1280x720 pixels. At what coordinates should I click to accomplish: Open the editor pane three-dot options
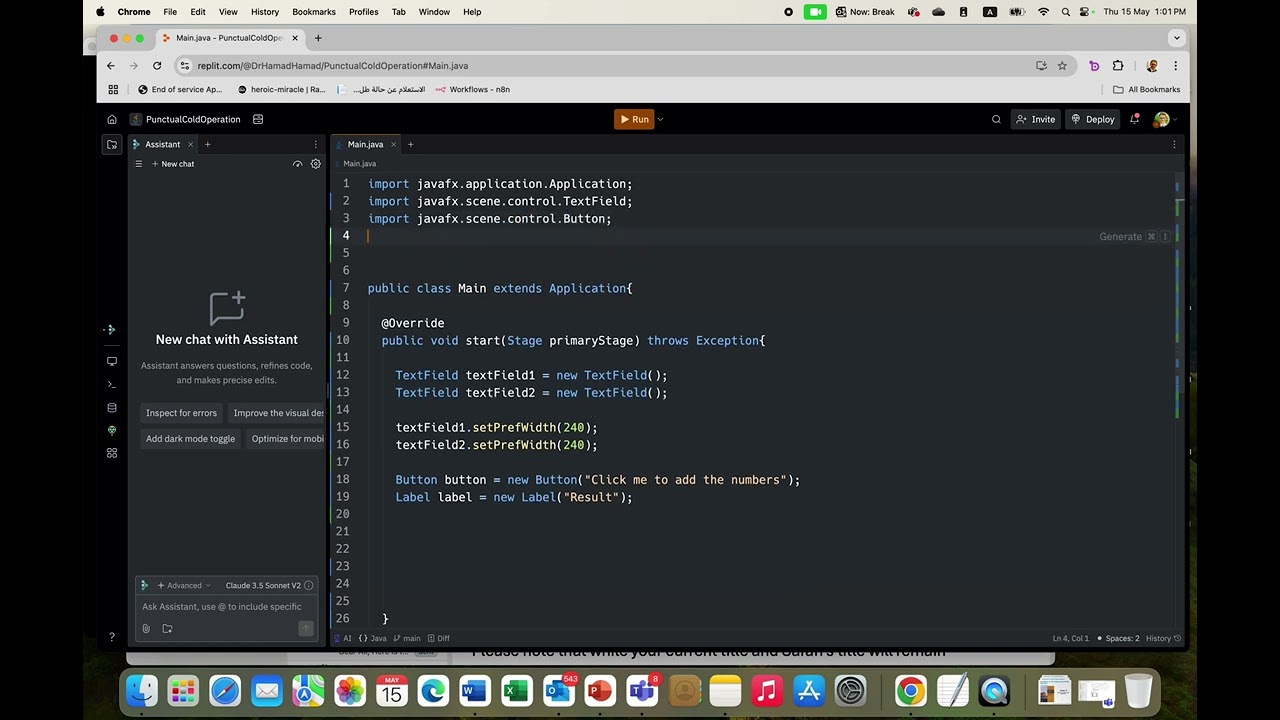pyautogui.click(x=1174, y=145)
